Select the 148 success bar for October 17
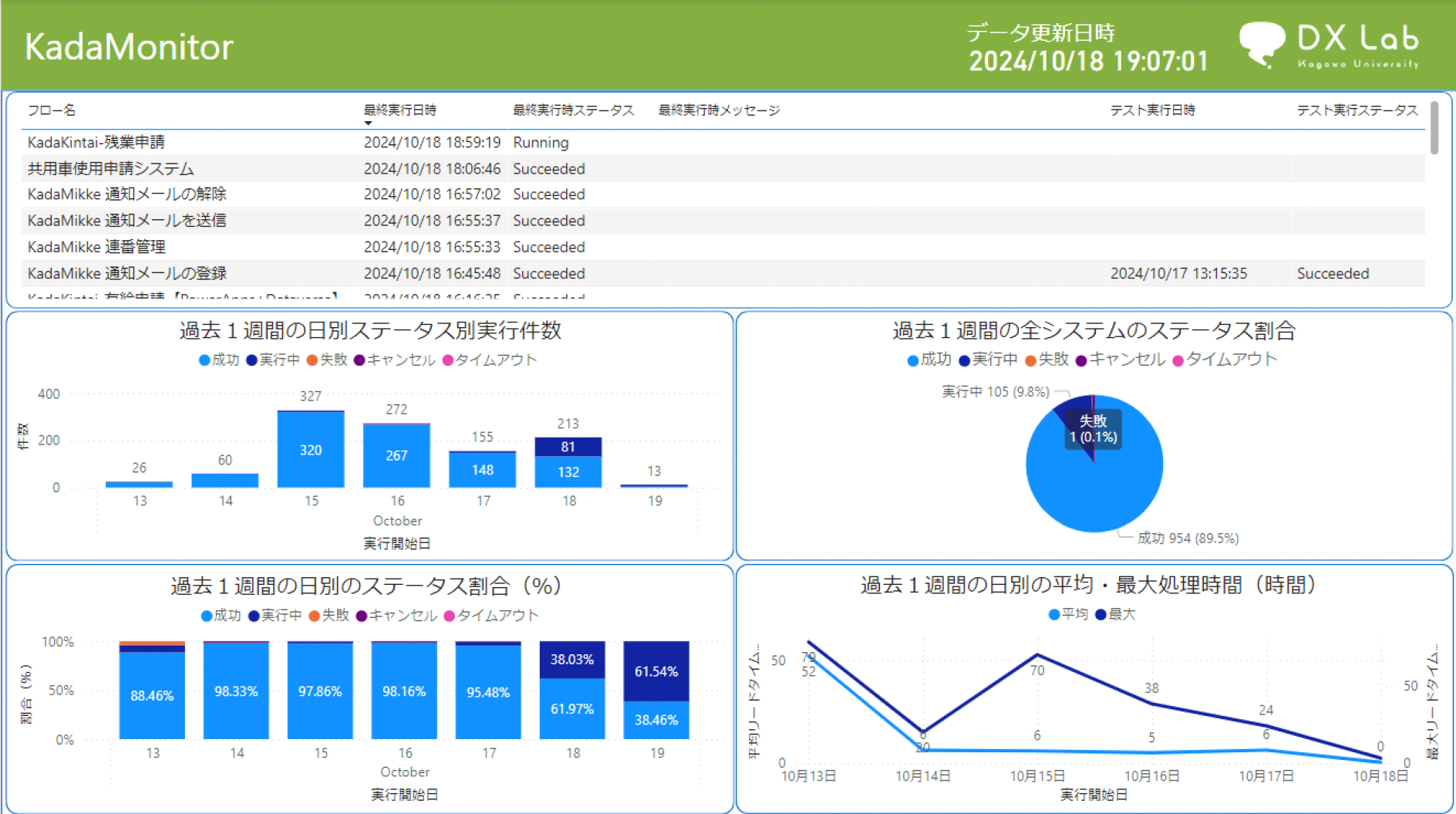Screen dimensions: 1456x814 point(483,470)
